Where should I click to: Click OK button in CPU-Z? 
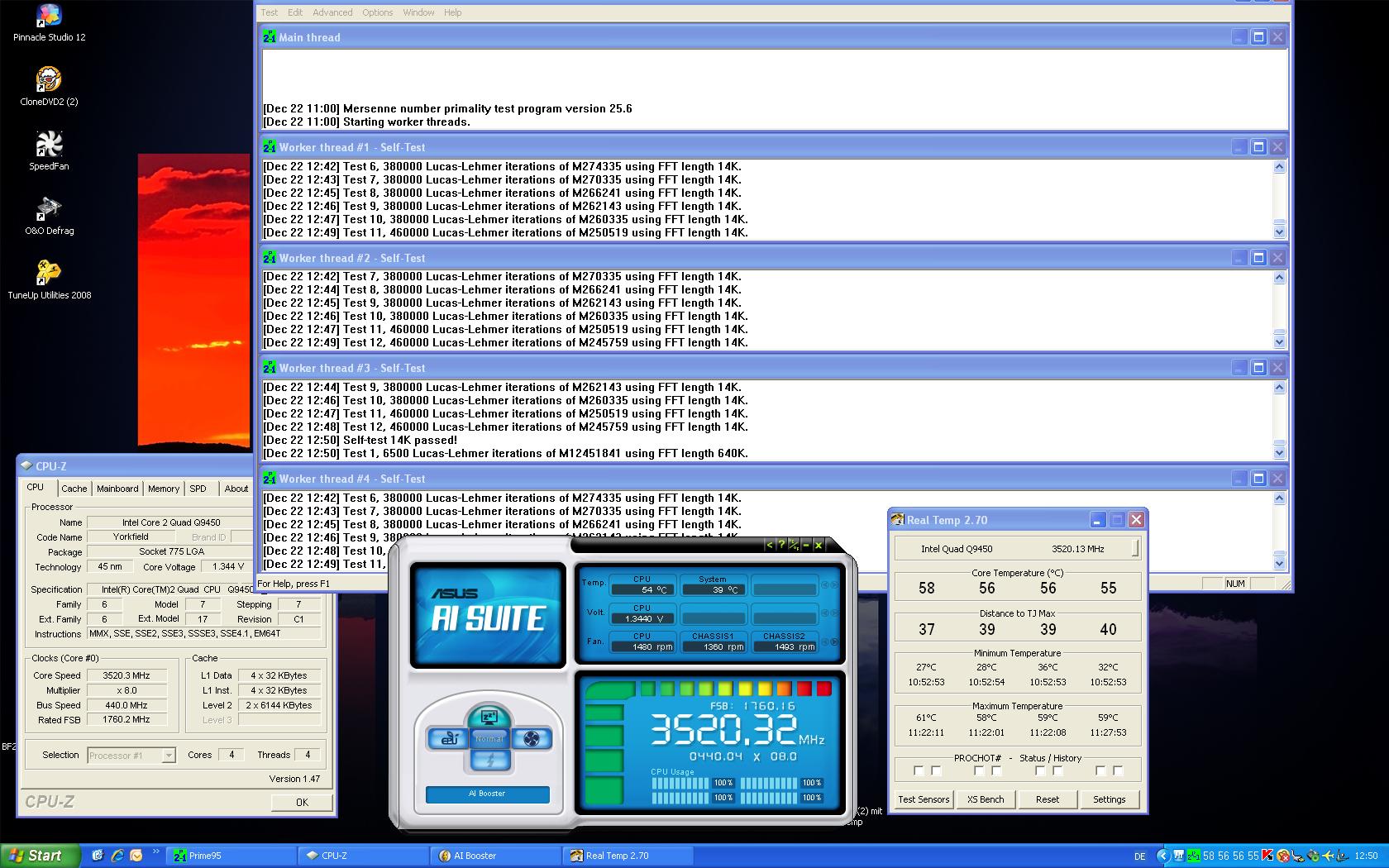coord(302,802)
